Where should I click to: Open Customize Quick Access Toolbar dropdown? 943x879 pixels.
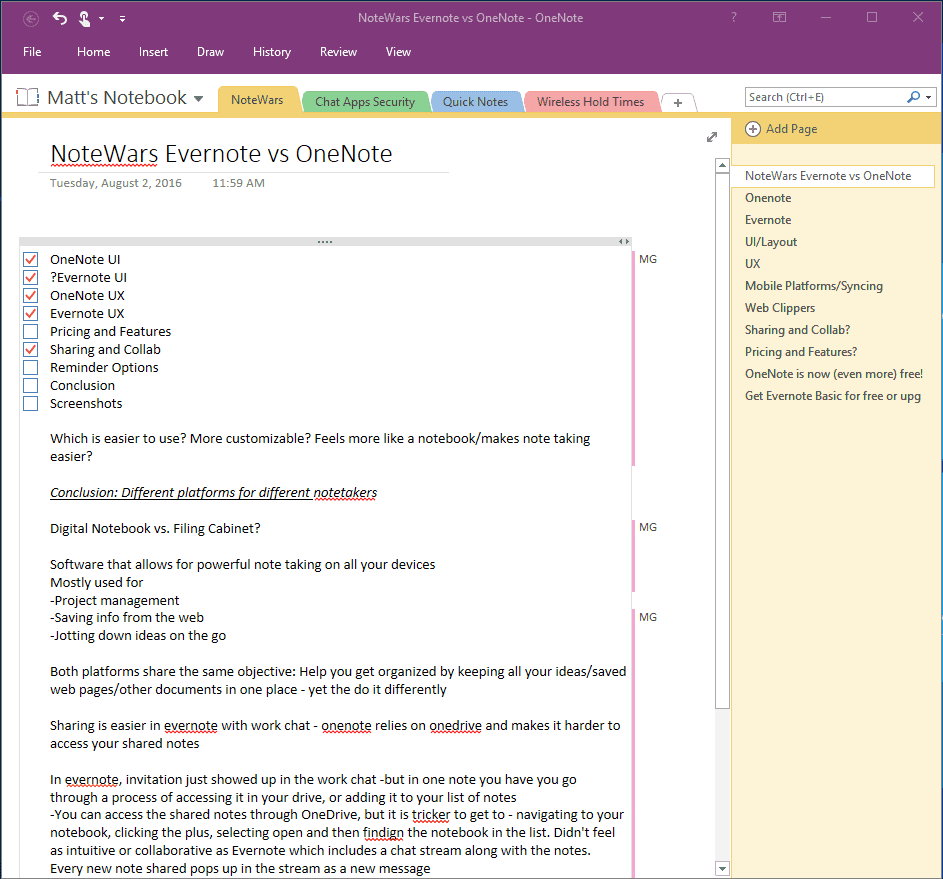(x=122, y=18)
